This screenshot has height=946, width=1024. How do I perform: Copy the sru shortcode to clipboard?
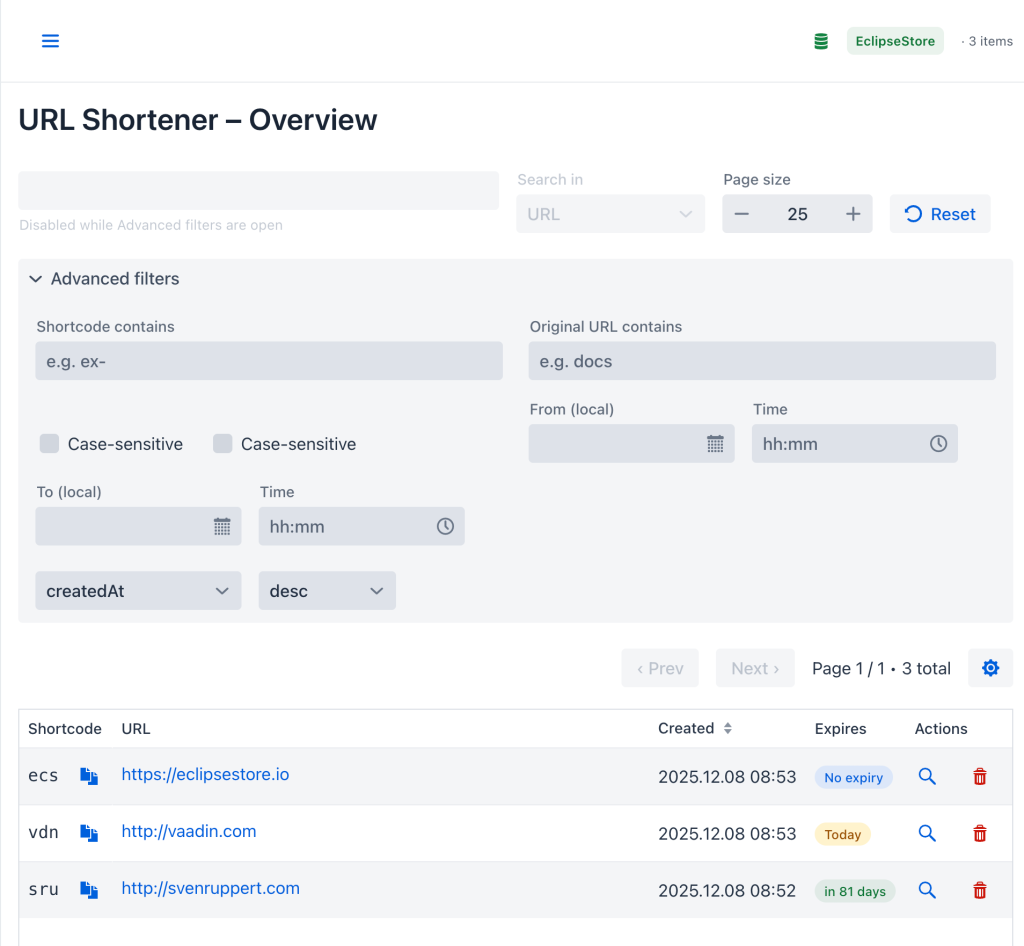pyautogui.click(x=89, y=890)
